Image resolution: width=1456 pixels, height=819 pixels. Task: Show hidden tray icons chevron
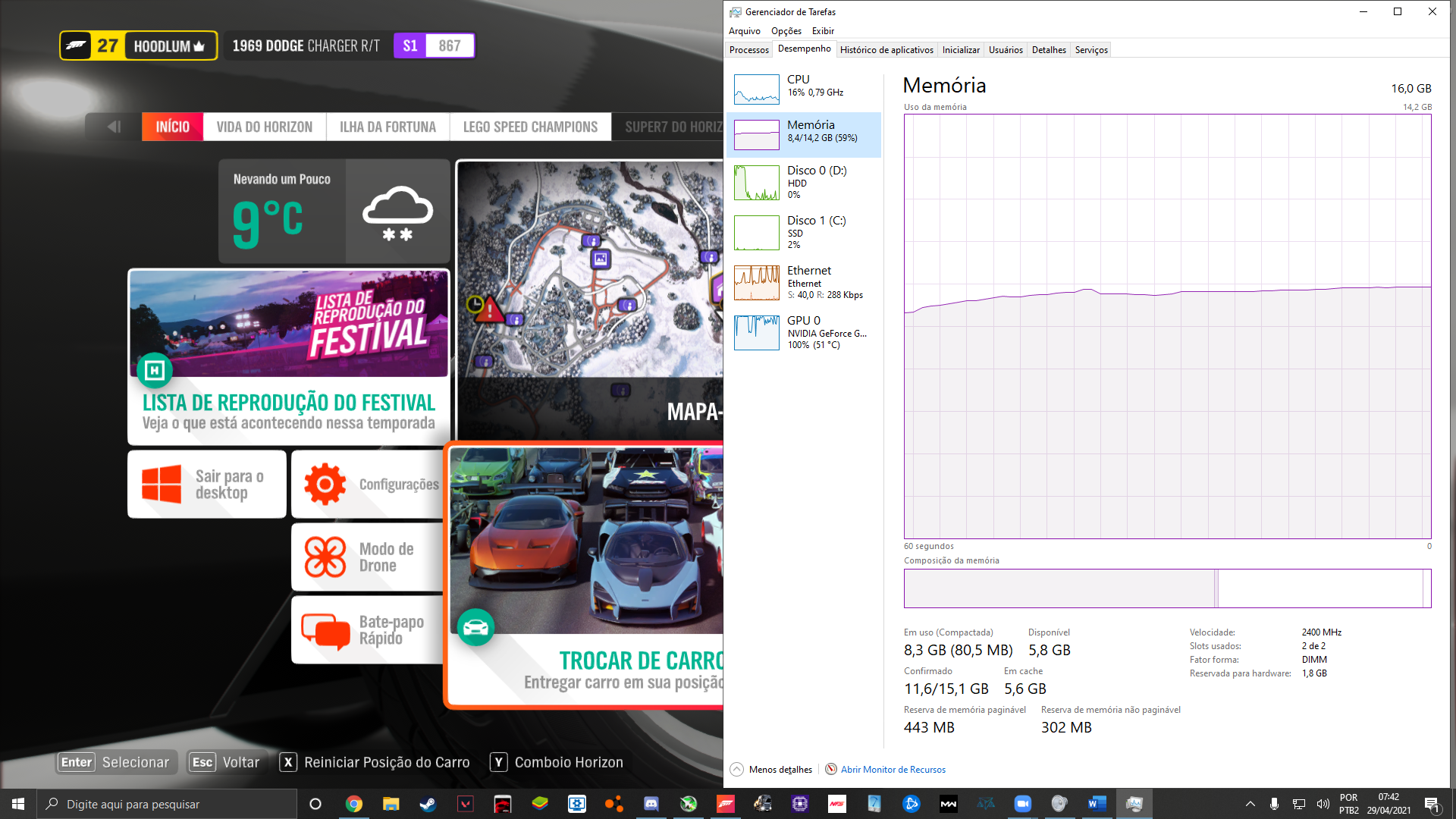[1250, 804]
